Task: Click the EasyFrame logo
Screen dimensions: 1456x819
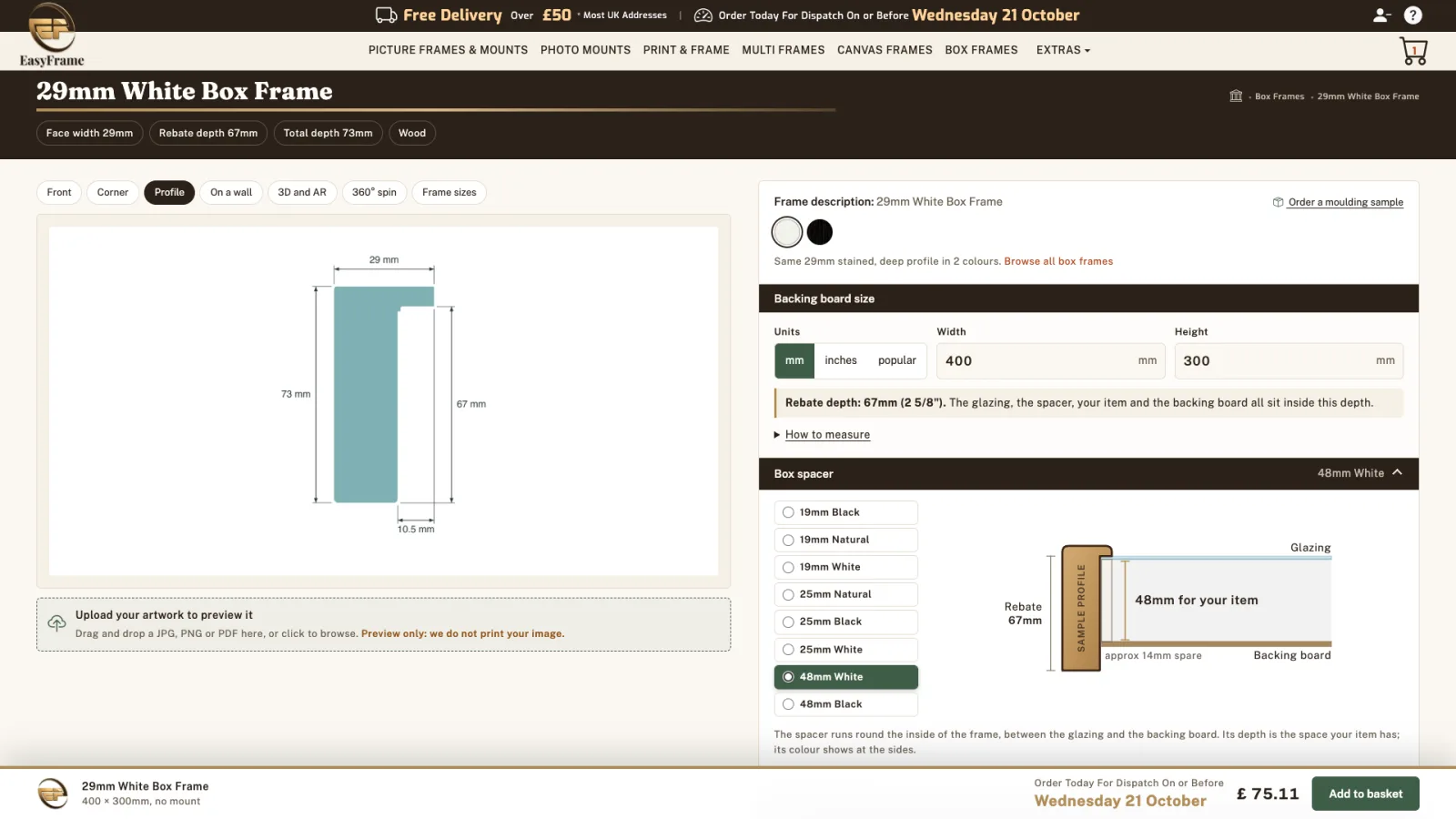Action: pyautogui.click(x=52, y=35)
